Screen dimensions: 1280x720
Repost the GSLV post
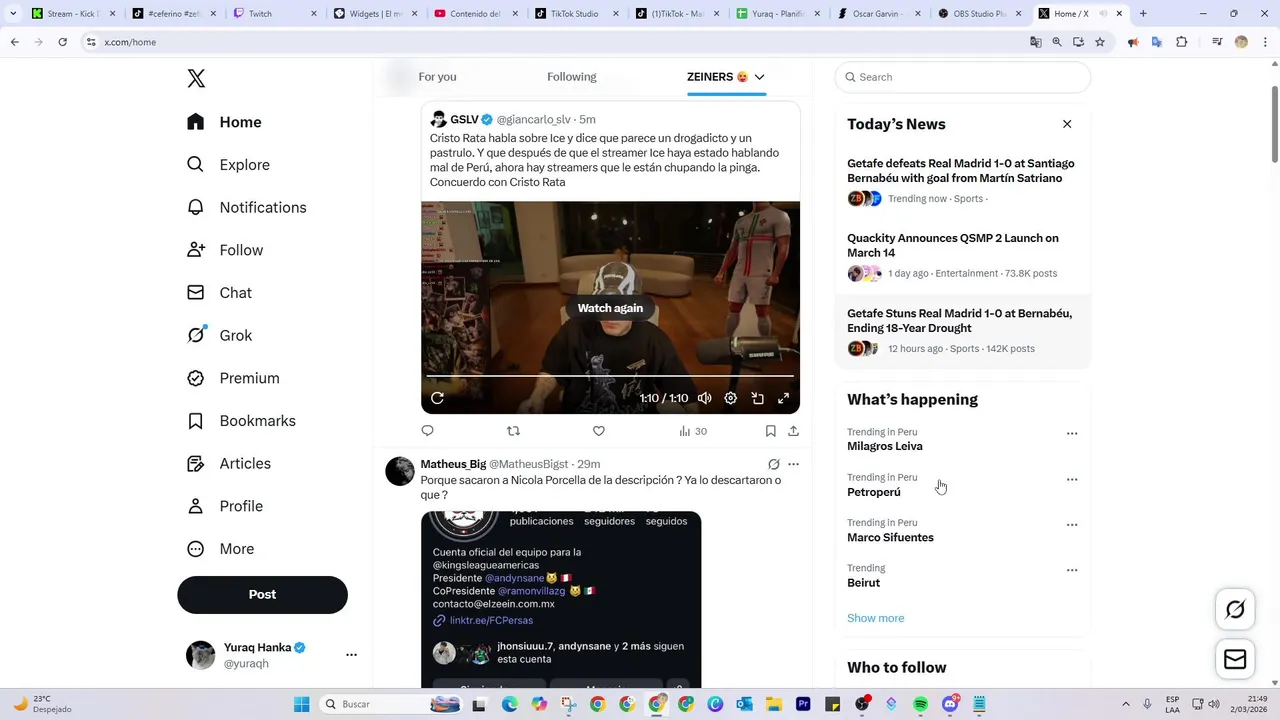coord(513,431)
